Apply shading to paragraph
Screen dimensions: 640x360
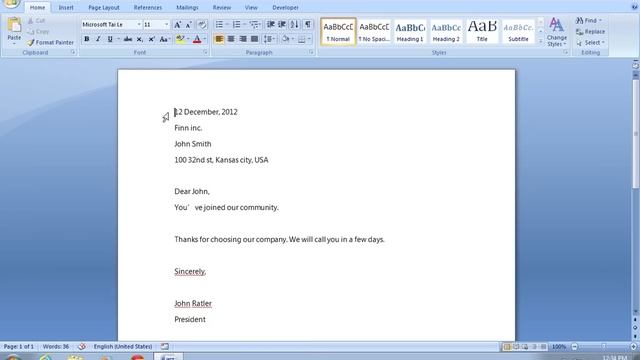285,39
